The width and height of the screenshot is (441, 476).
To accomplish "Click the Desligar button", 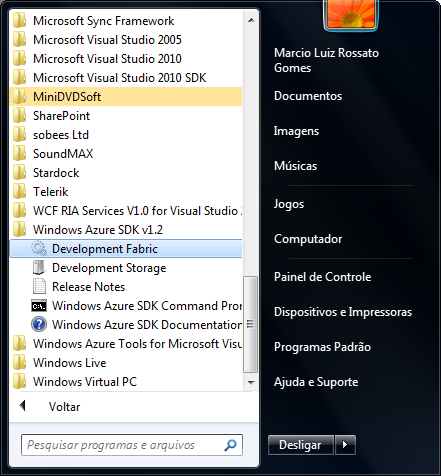I will click(301, 445).
